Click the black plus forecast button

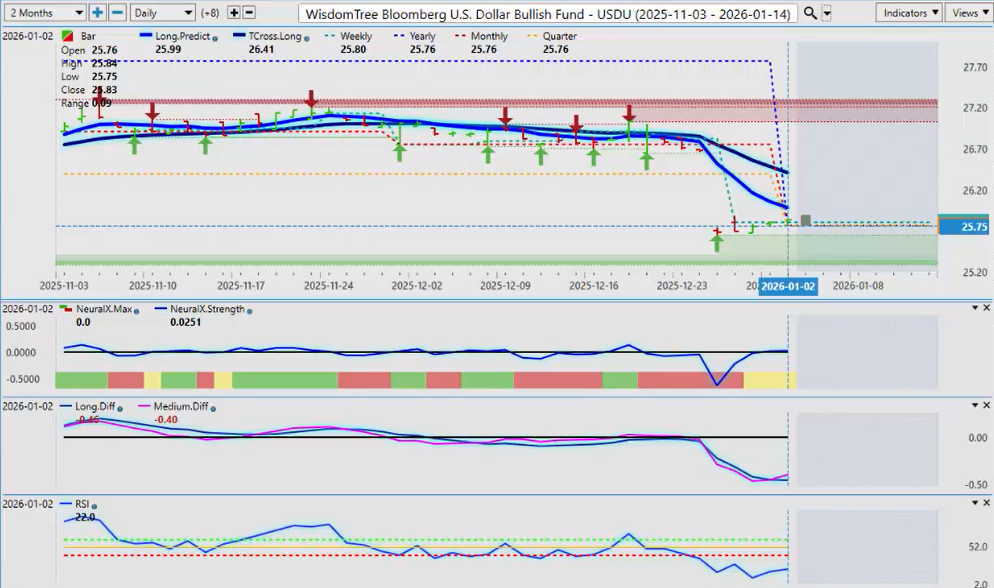coord(234,13)
